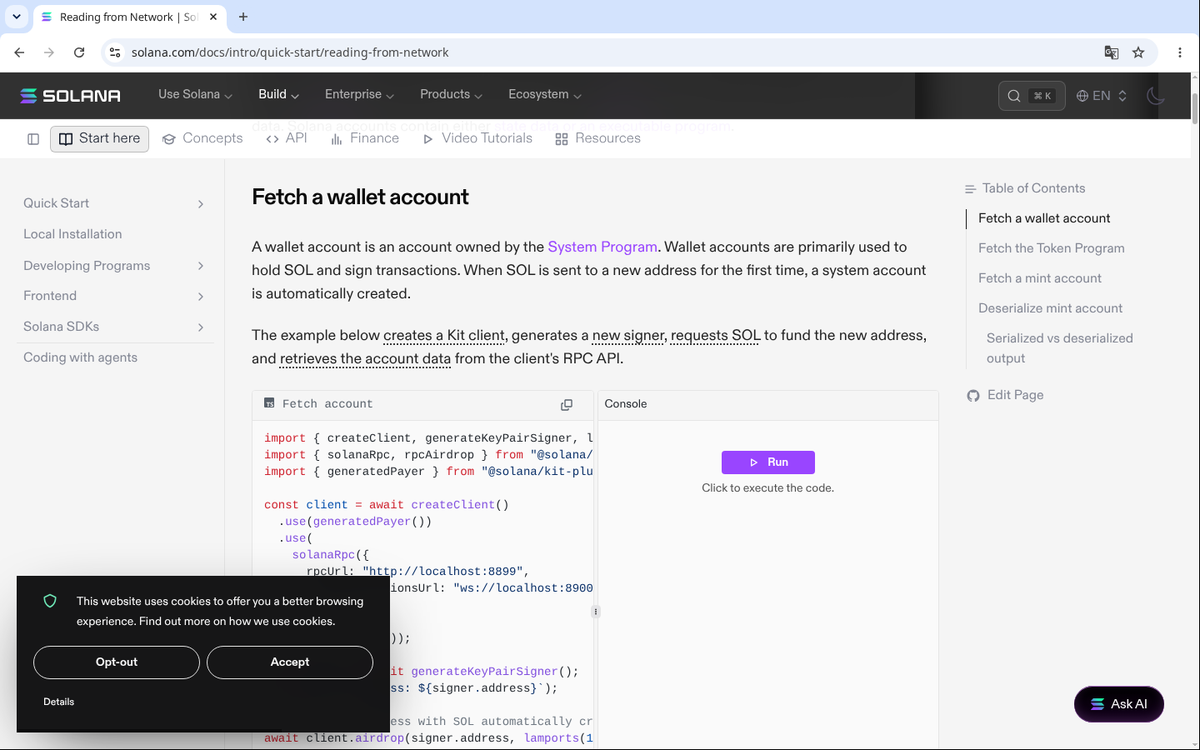This screenshot has height=750, width=1200.
Task: Open Coding with agents in the sidebar
Action: point(80,357)
